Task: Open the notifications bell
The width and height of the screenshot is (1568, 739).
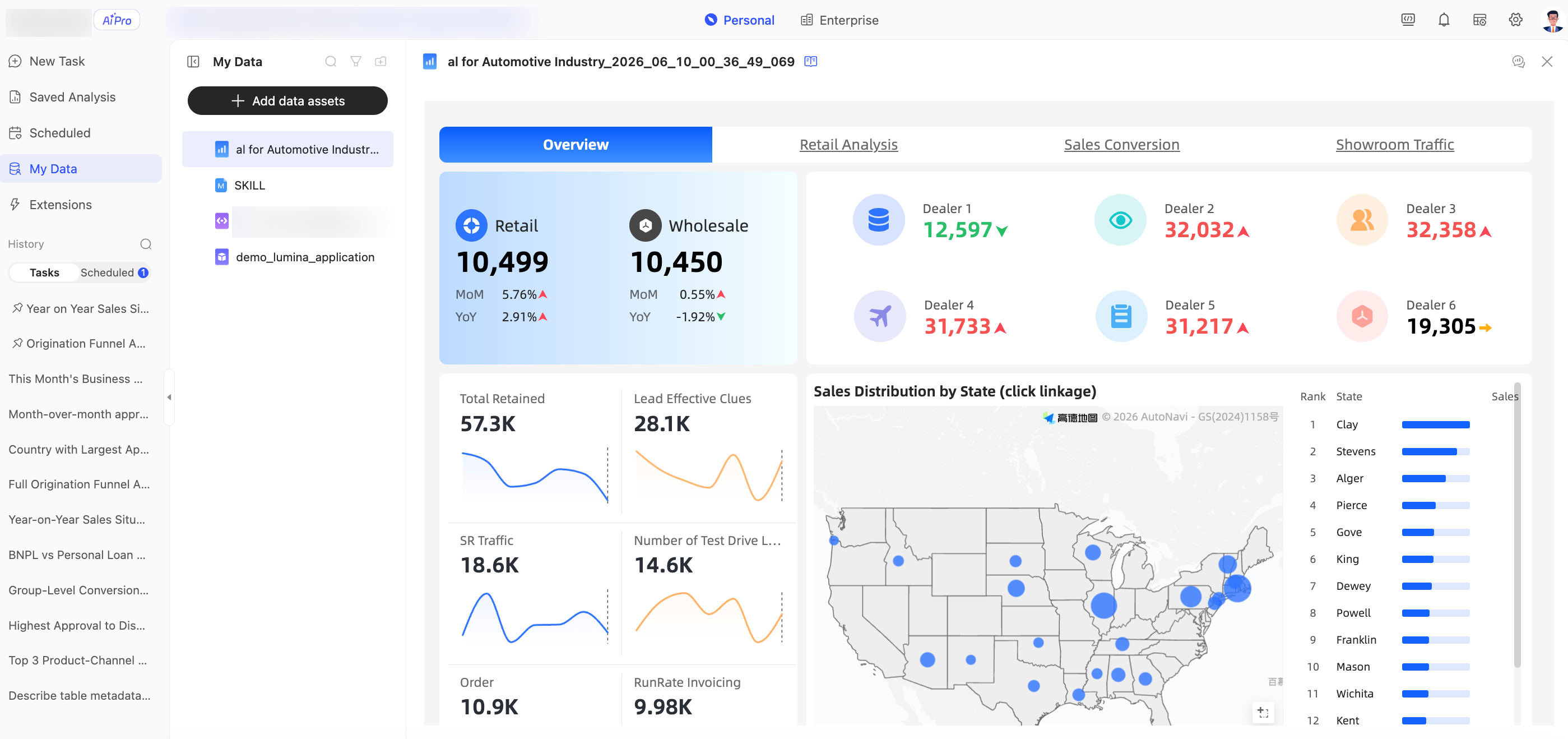Action: [1443, 20]
